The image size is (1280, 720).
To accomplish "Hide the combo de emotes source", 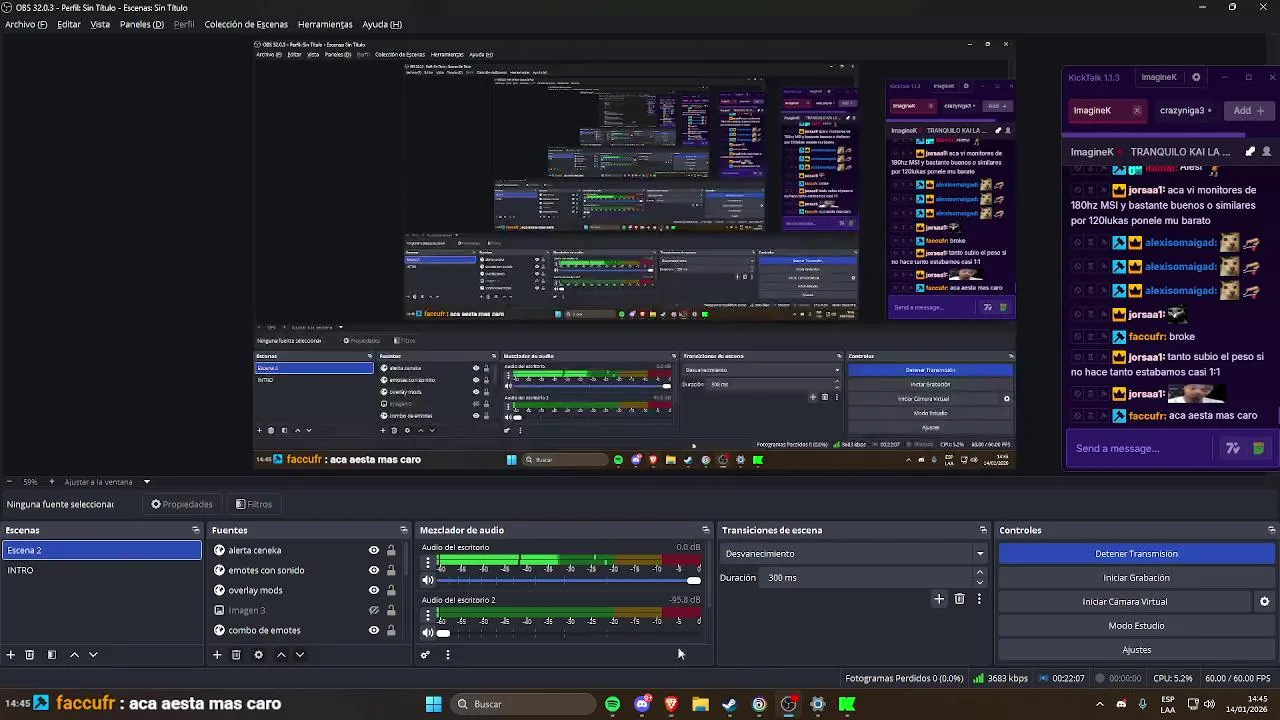I will pos(374,630).
